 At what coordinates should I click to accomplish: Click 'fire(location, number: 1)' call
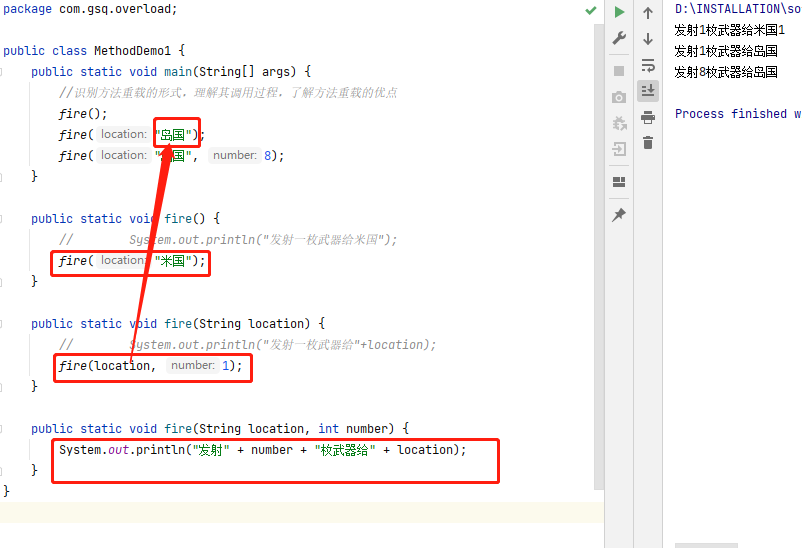tap(150, 365)
